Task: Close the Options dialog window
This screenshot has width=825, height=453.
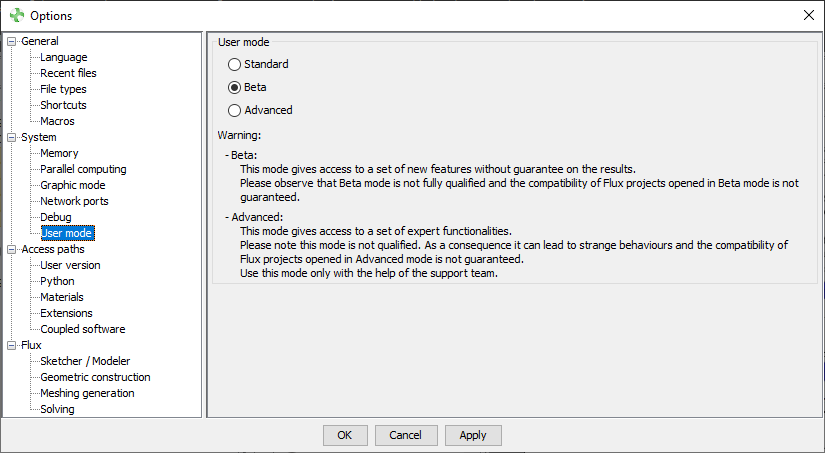Action: click(809, 15)
